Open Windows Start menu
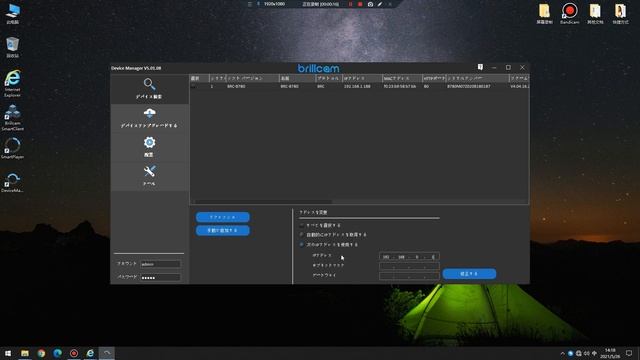640x360 pixels. [x=8, y=353]
